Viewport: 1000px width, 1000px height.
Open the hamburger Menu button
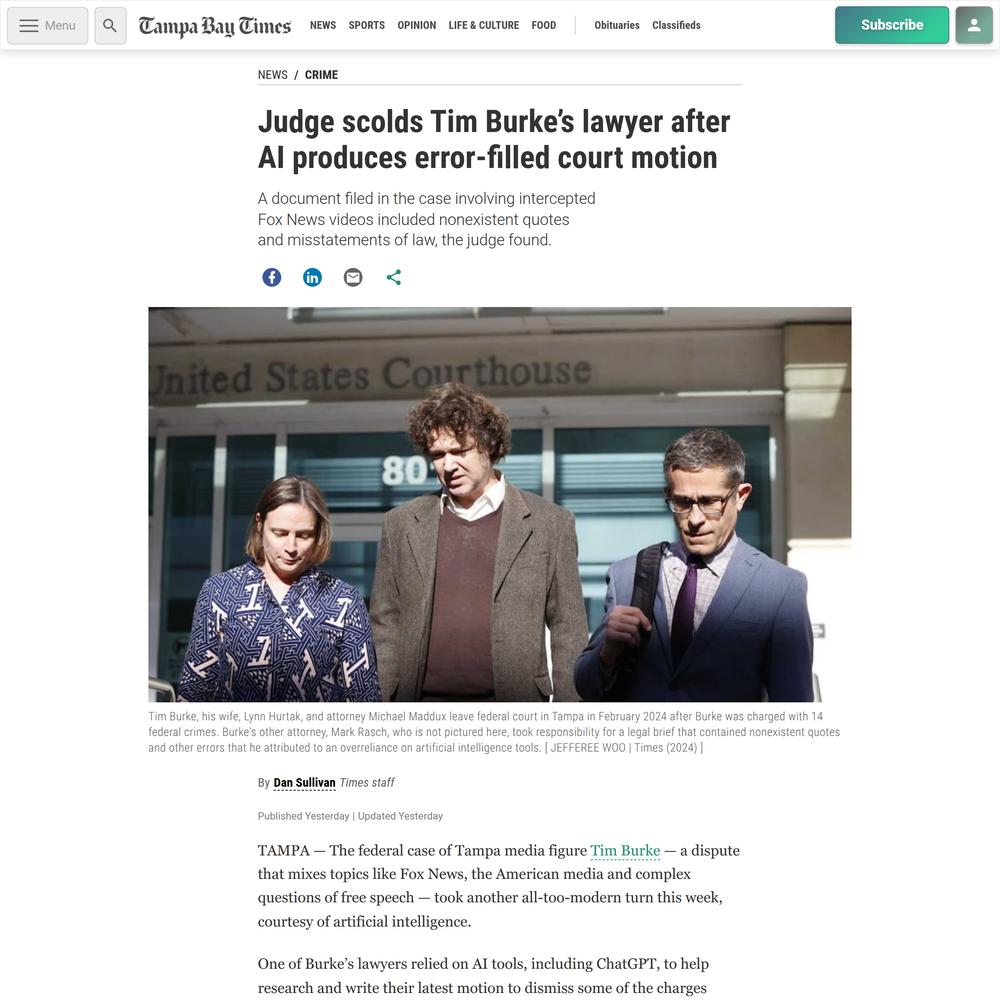[48, 26]
